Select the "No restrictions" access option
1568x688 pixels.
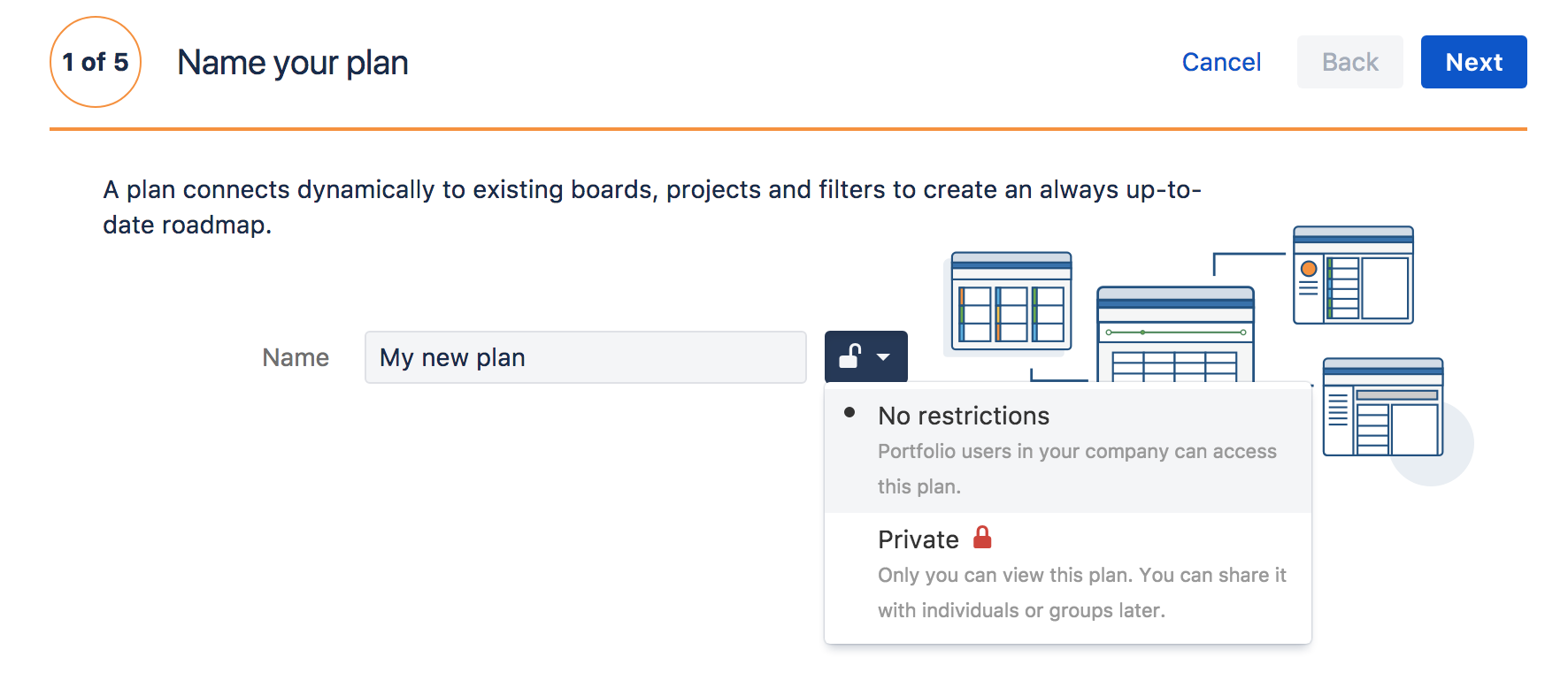point(1068,449)
